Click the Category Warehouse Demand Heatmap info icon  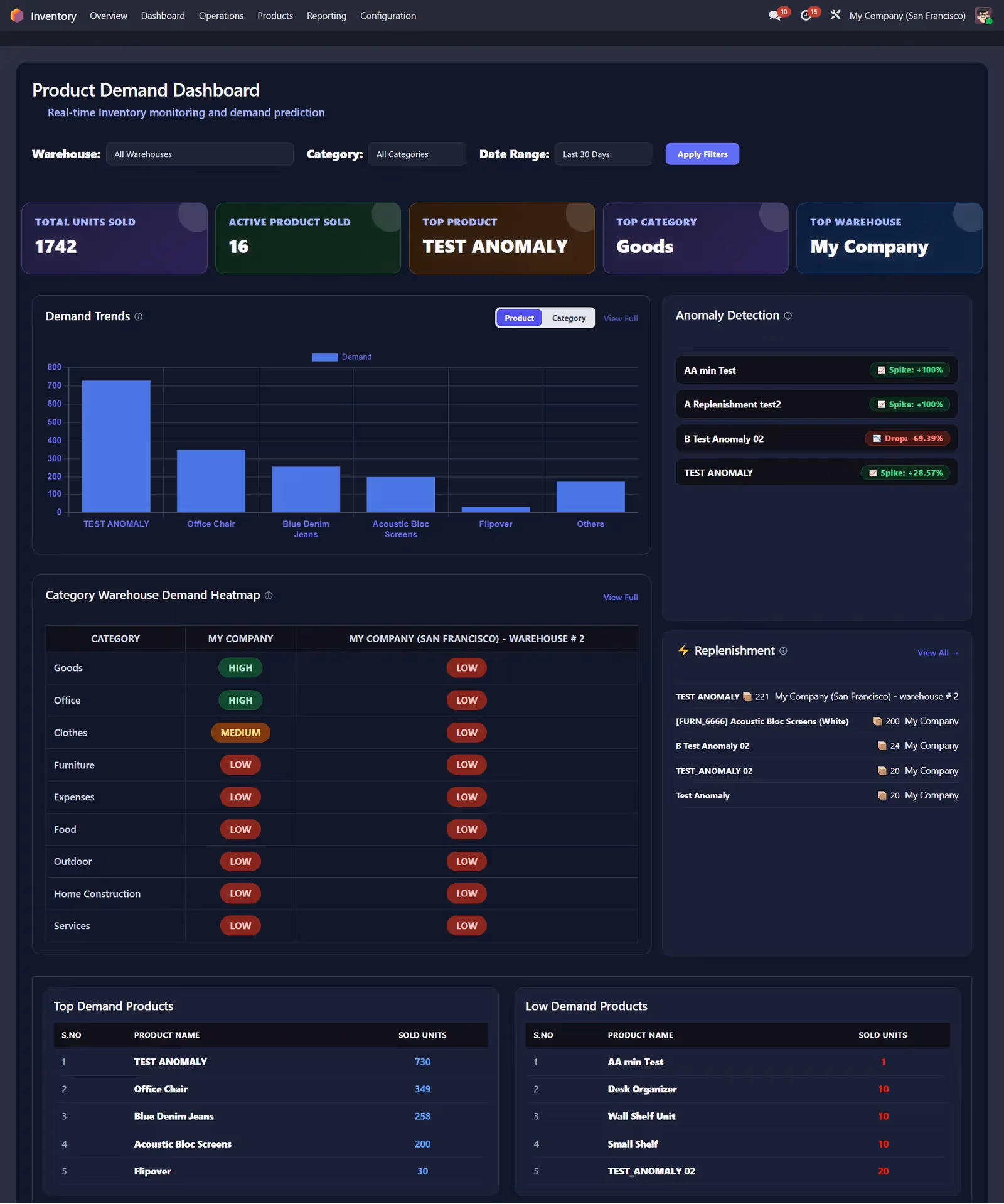(x=269, y=595)
